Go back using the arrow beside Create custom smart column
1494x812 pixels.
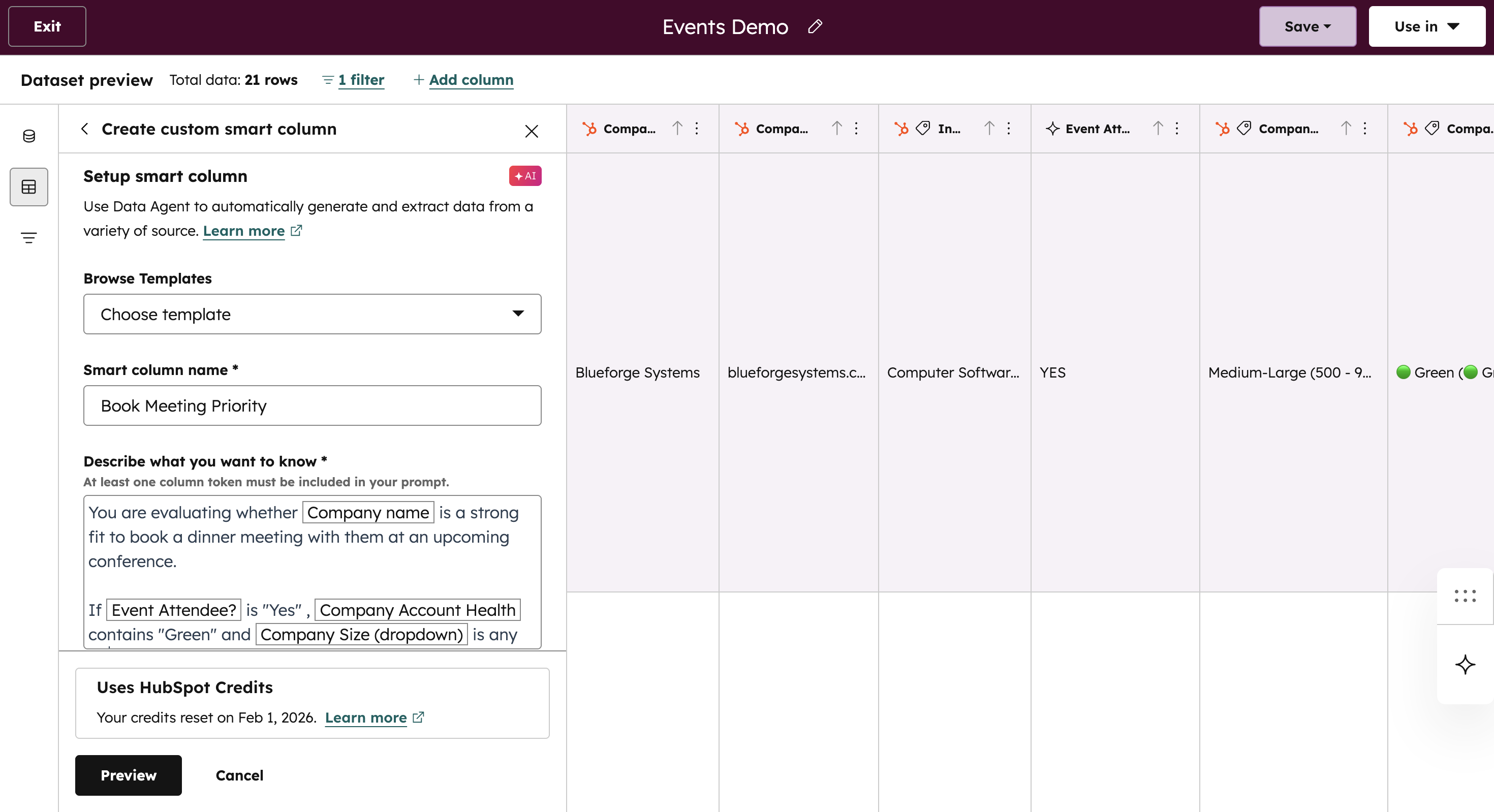pos(85,129)
